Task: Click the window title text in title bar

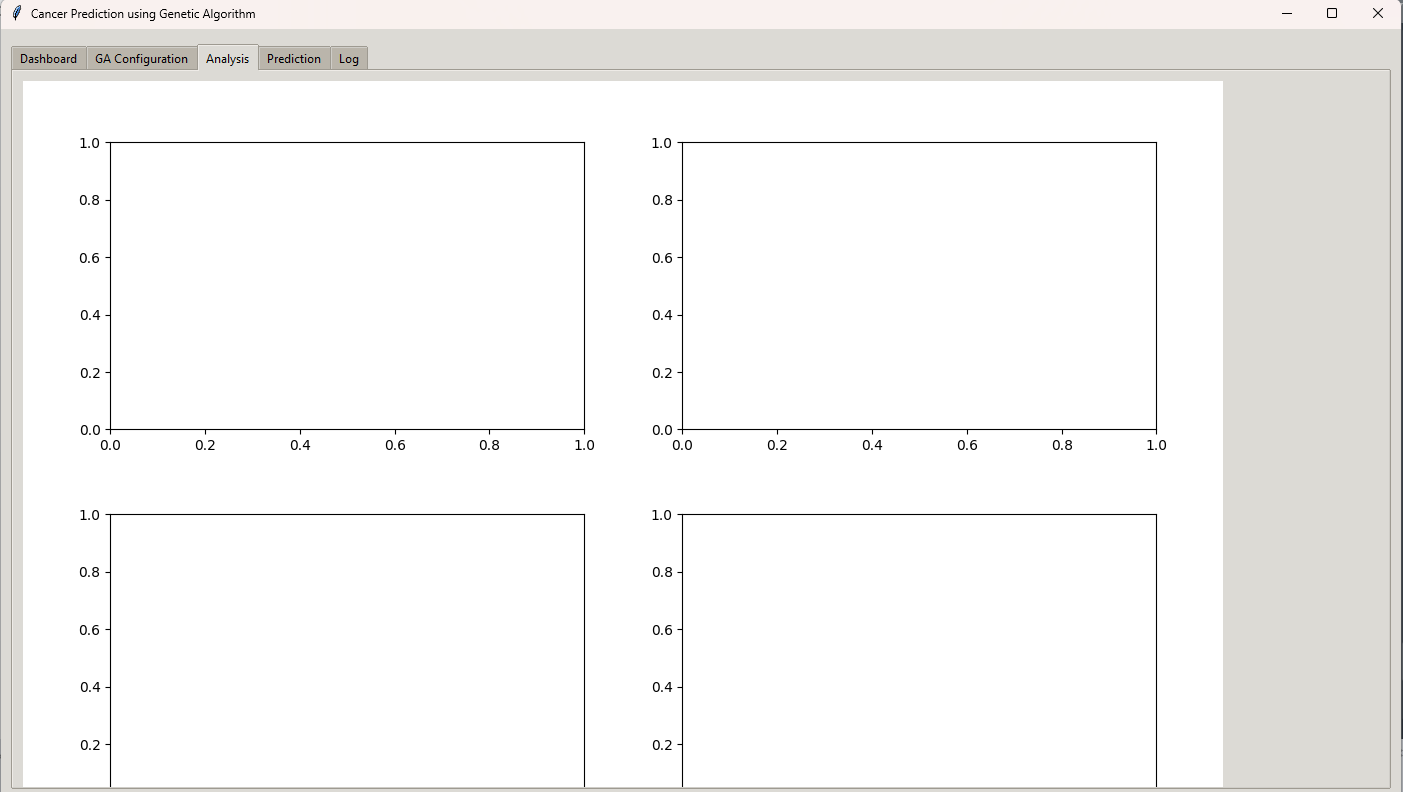Action: 143,14
